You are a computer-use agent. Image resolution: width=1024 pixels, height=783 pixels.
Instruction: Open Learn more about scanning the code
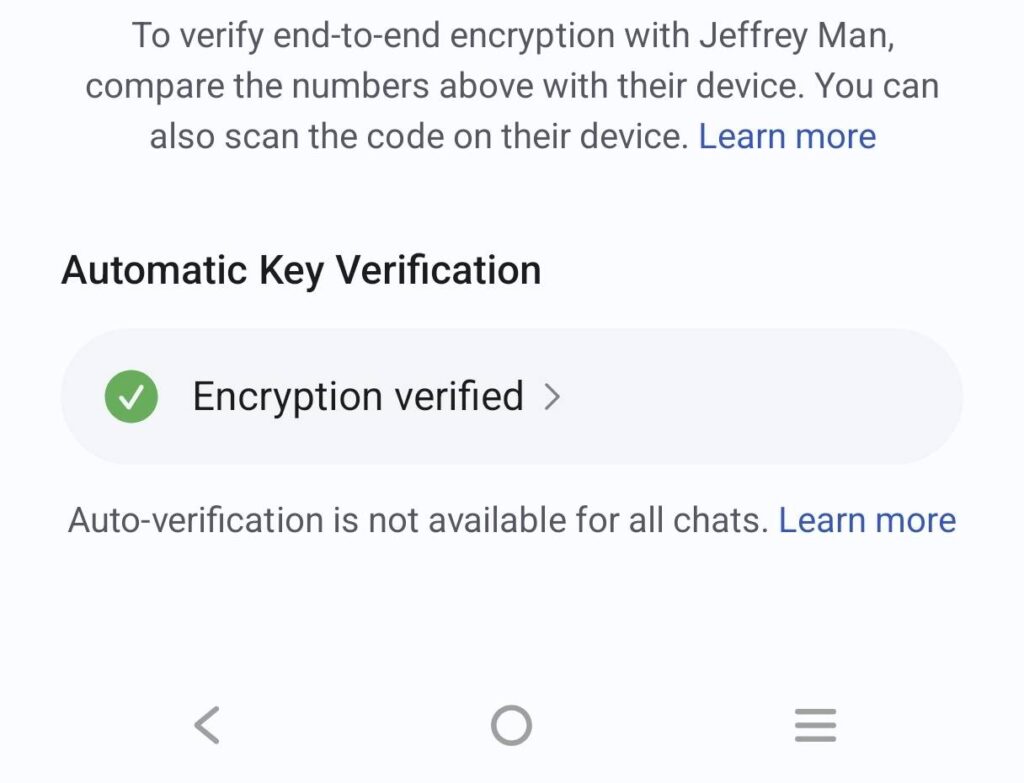(x=787, y=136)
